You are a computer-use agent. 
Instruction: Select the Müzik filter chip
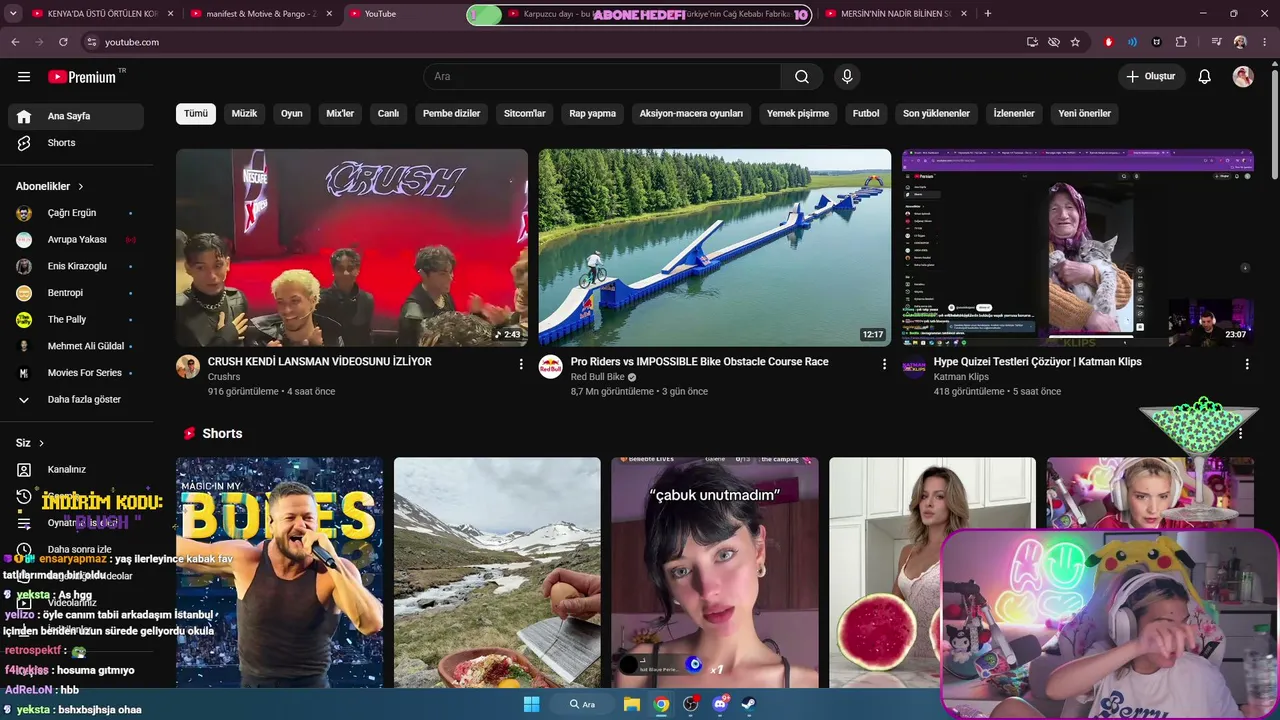coord(244,114)
